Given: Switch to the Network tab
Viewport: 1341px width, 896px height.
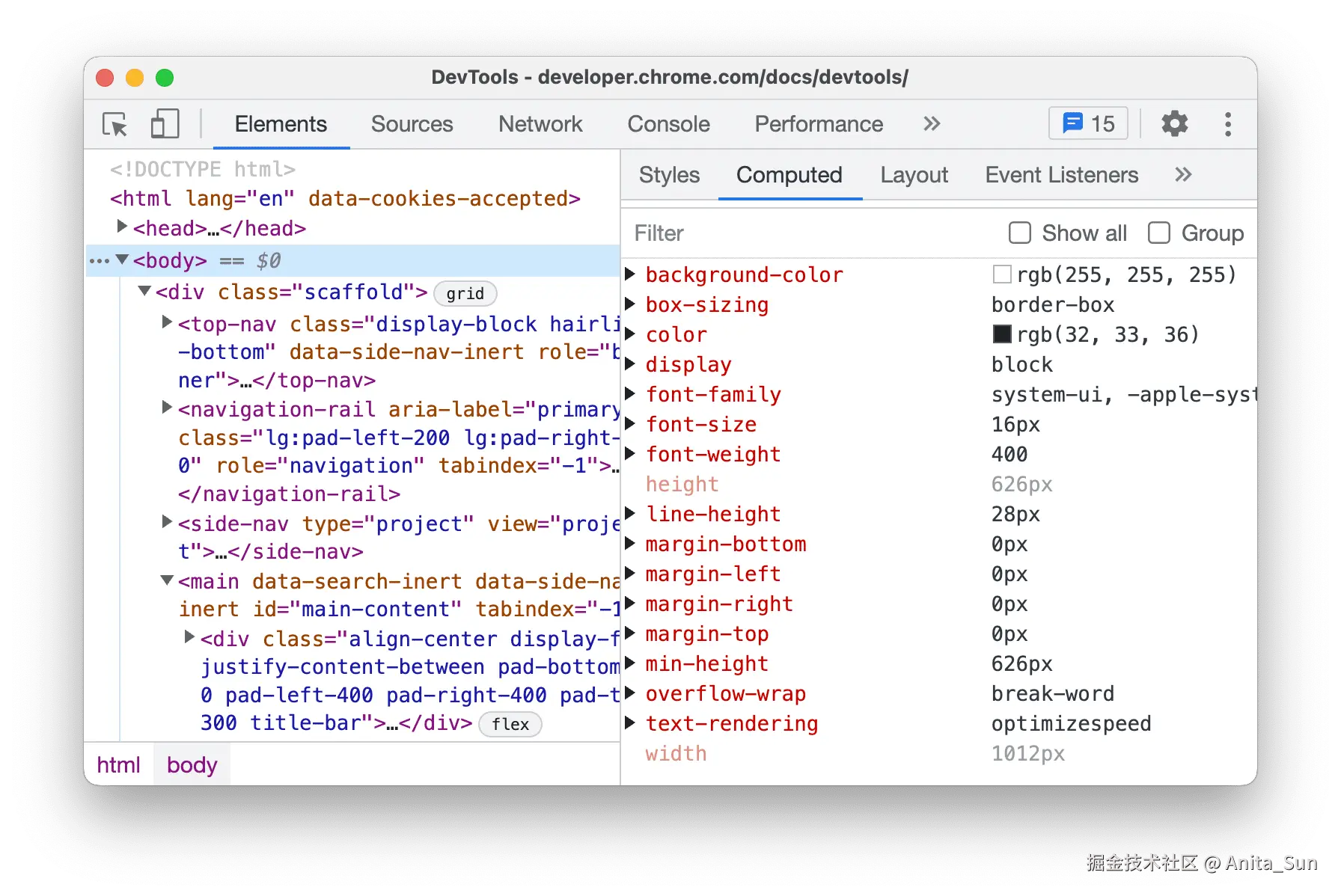Looking at the screenshot, I should (540, 124).
